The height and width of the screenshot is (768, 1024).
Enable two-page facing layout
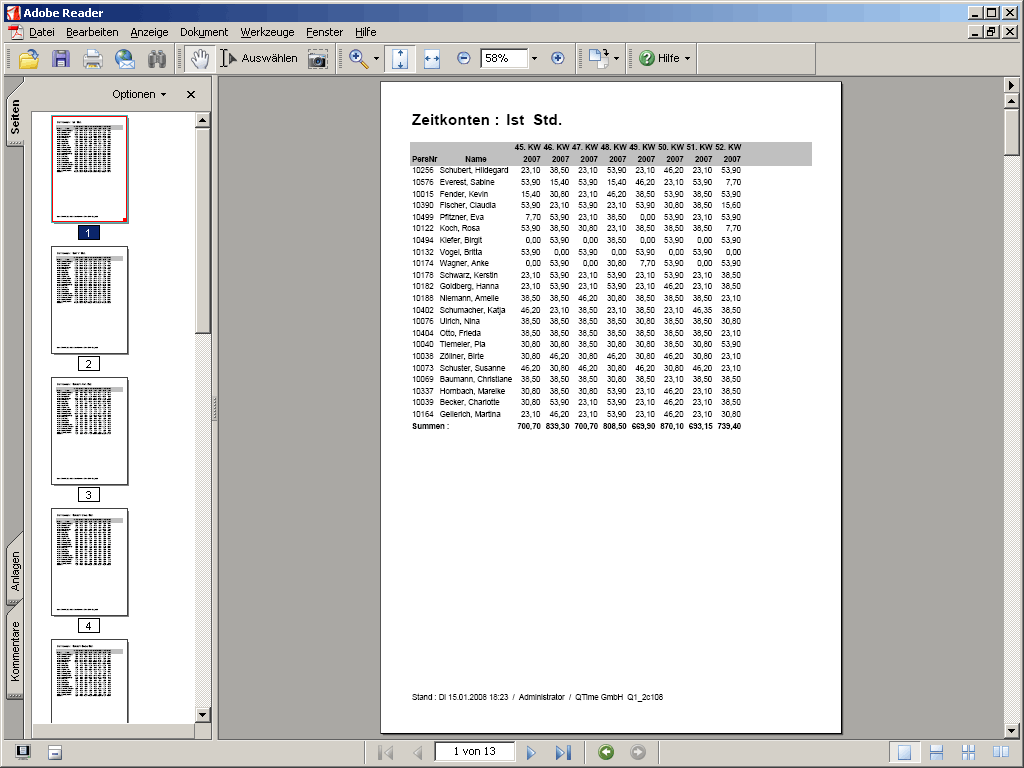point(1000,753)
